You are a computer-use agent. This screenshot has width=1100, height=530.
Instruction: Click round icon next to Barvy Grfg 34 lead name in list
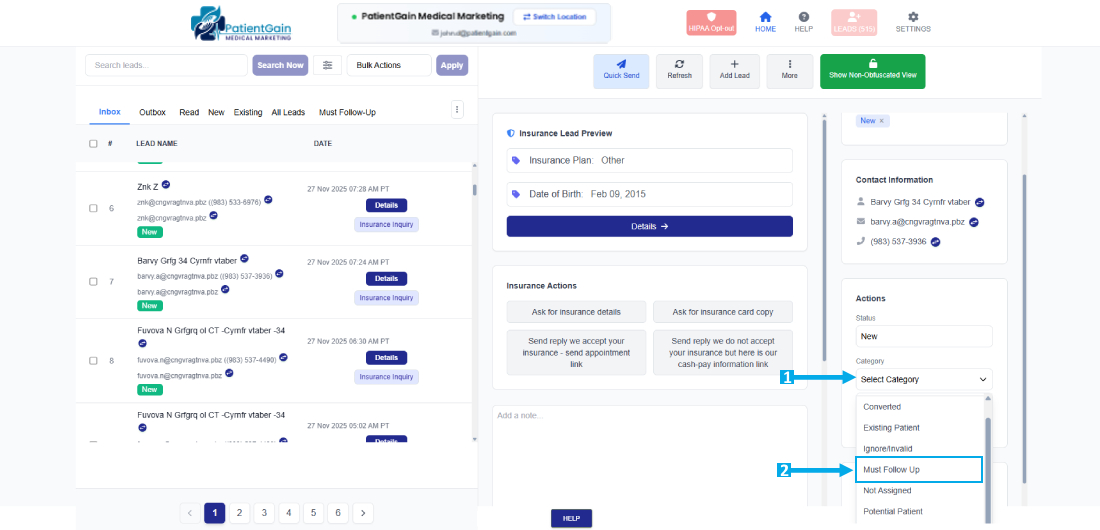244,258
